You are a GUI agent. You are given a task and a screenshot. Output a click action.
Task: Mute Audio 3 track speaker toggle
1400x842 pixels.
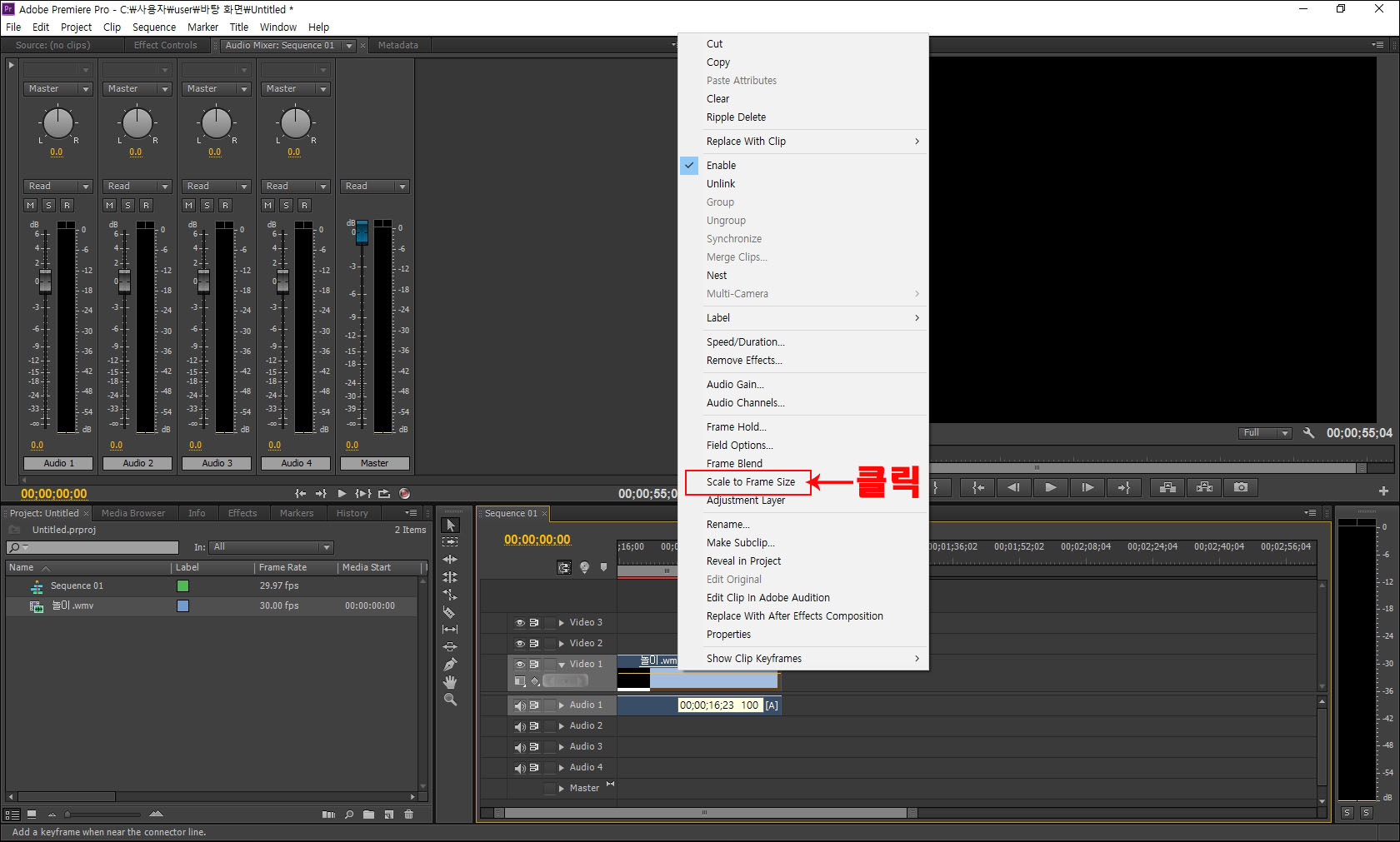click(x=520, y=747)
